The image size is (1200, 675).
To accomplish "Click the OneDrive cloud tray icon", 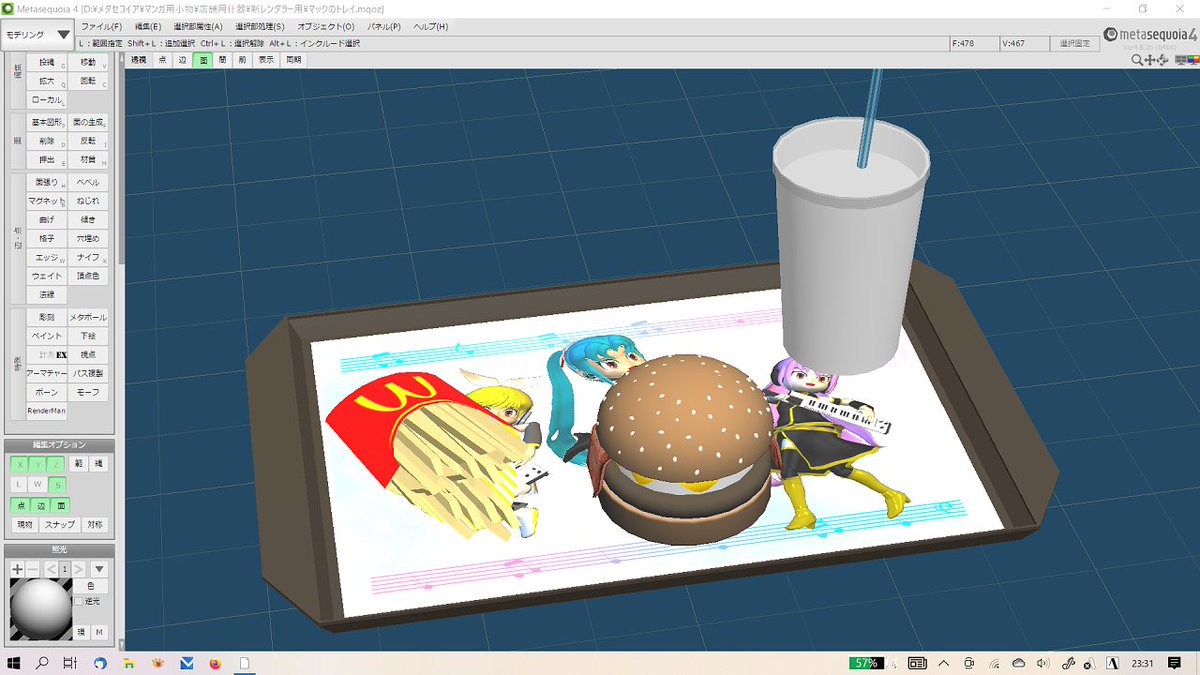I will (1019, 663).
